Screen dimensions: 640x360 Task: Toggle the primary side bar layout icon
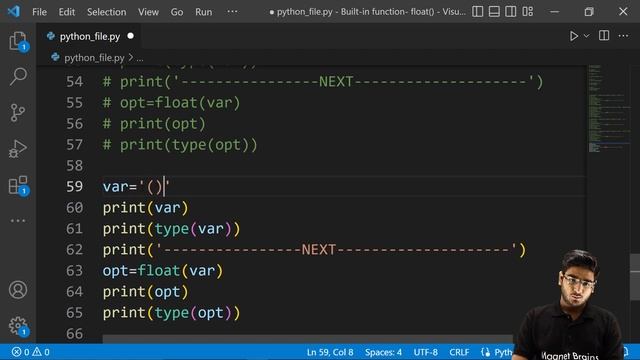point(478,11)
